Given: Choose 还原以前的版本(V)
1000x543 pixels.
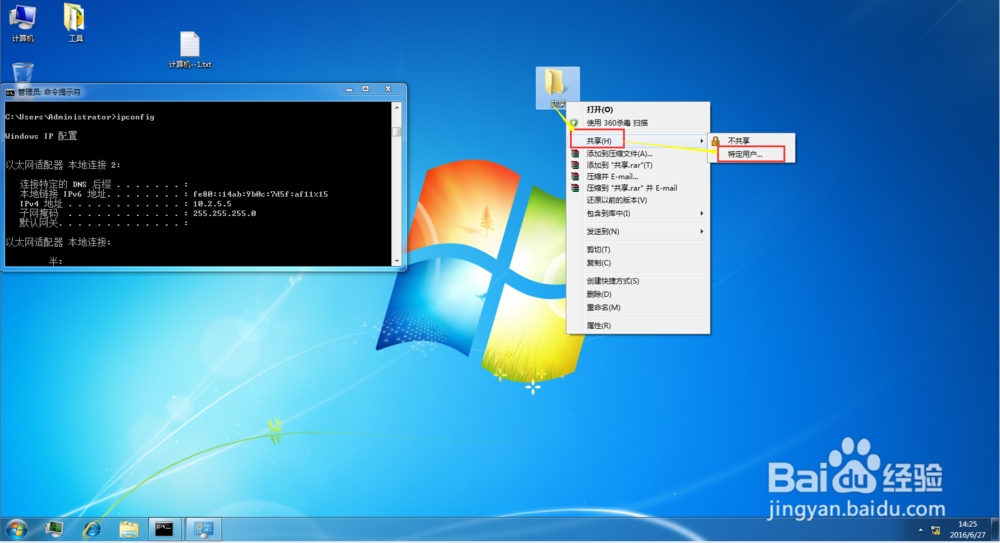Looking at the screenshot, I should pyautogui.click(x=638, y=200).
